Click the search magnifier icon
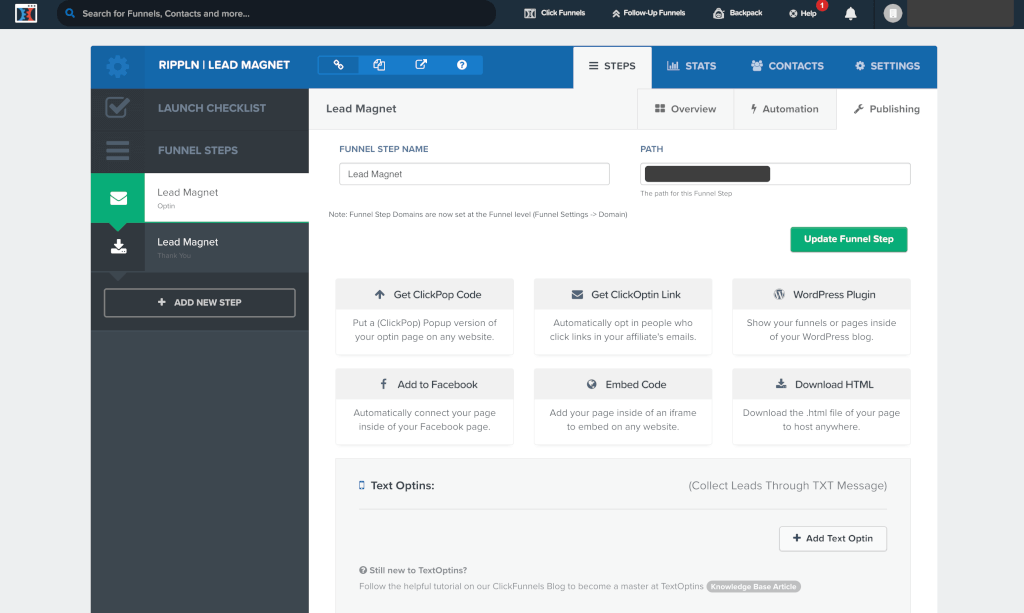The width and height of the screenshot is (1024, 613). (70, 13)
